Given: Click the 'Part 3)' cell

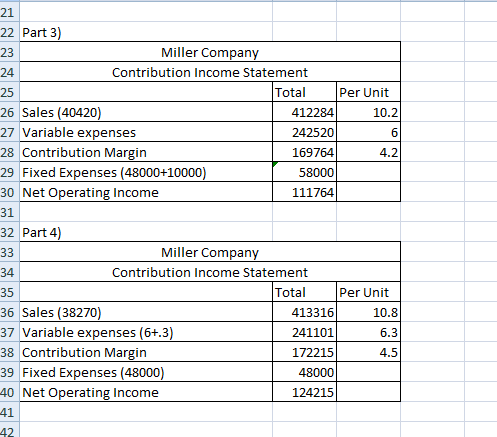Looking at the screenshot, I should 146,32.
